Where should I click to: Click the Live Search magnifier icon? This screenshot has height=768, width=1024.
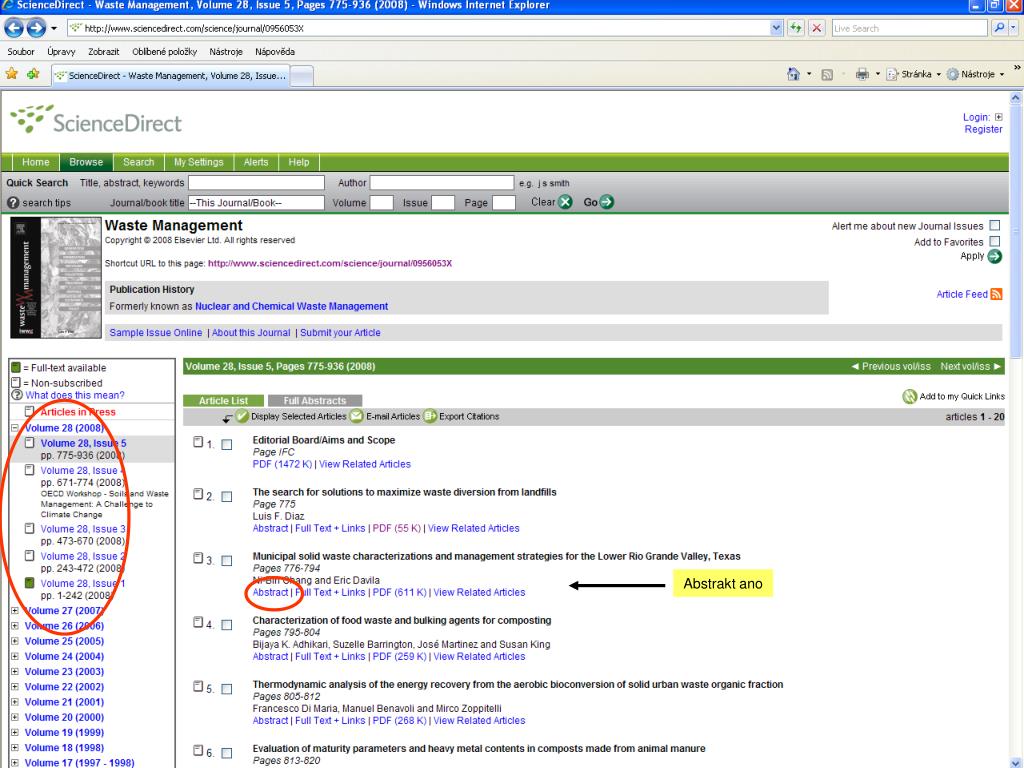pyautogui.click(x=999, y=28)
